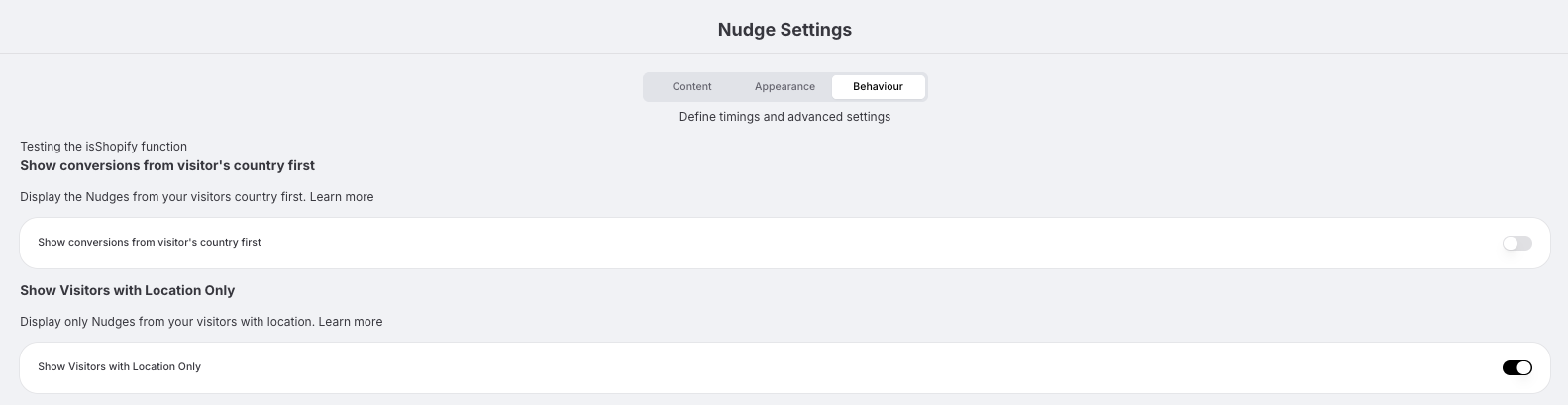The height and width of the screenshot is (405, 1568).
Task: Click the gray tab switcher container background
Action: [647, 87]
